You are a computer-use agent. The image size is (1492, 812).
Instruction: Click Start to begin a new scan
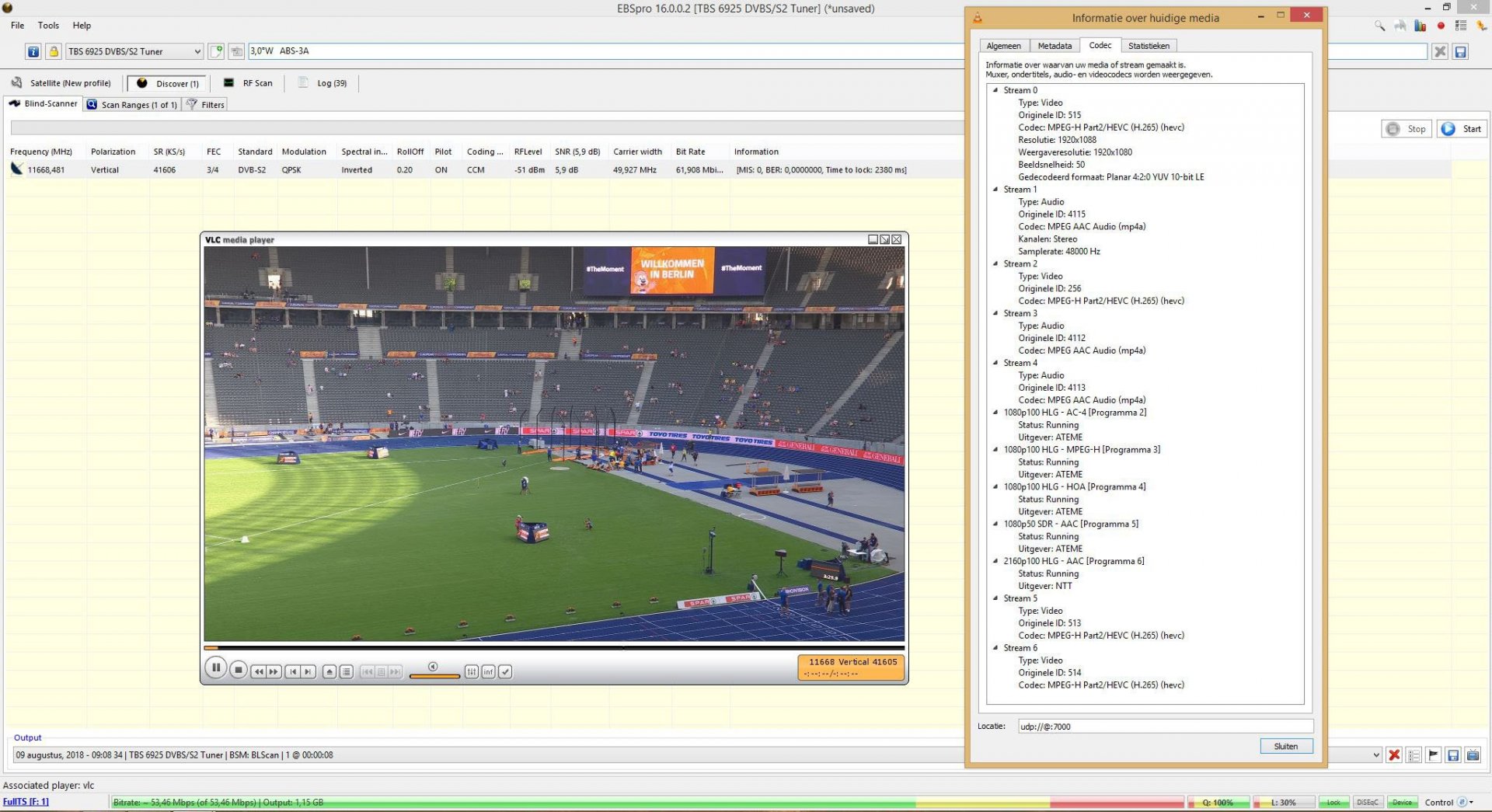tap(1462, 128)
